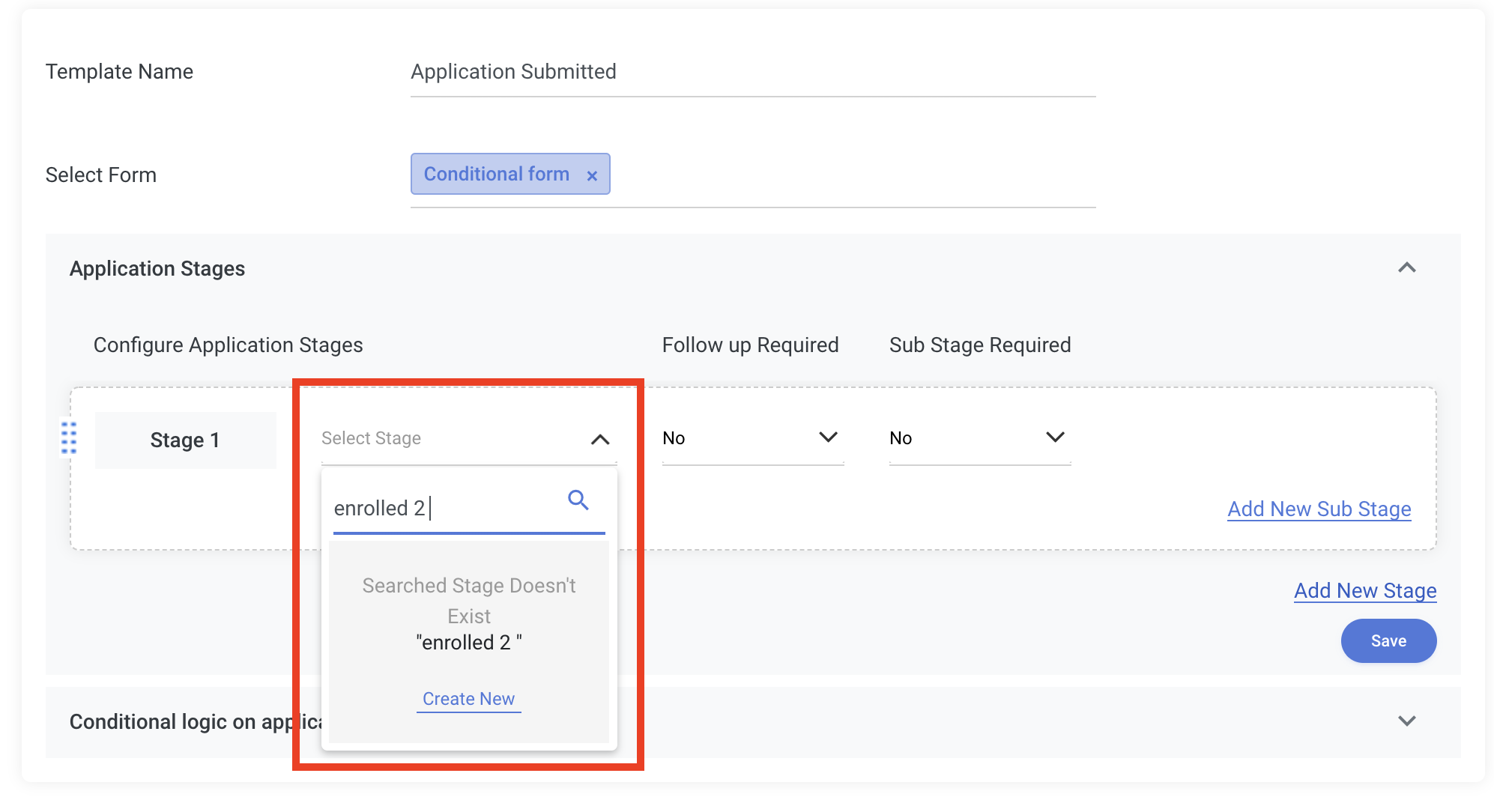Click Add New Stage link
The height and width of the screenshot is (812, 1494).
tap(1364, 591)
